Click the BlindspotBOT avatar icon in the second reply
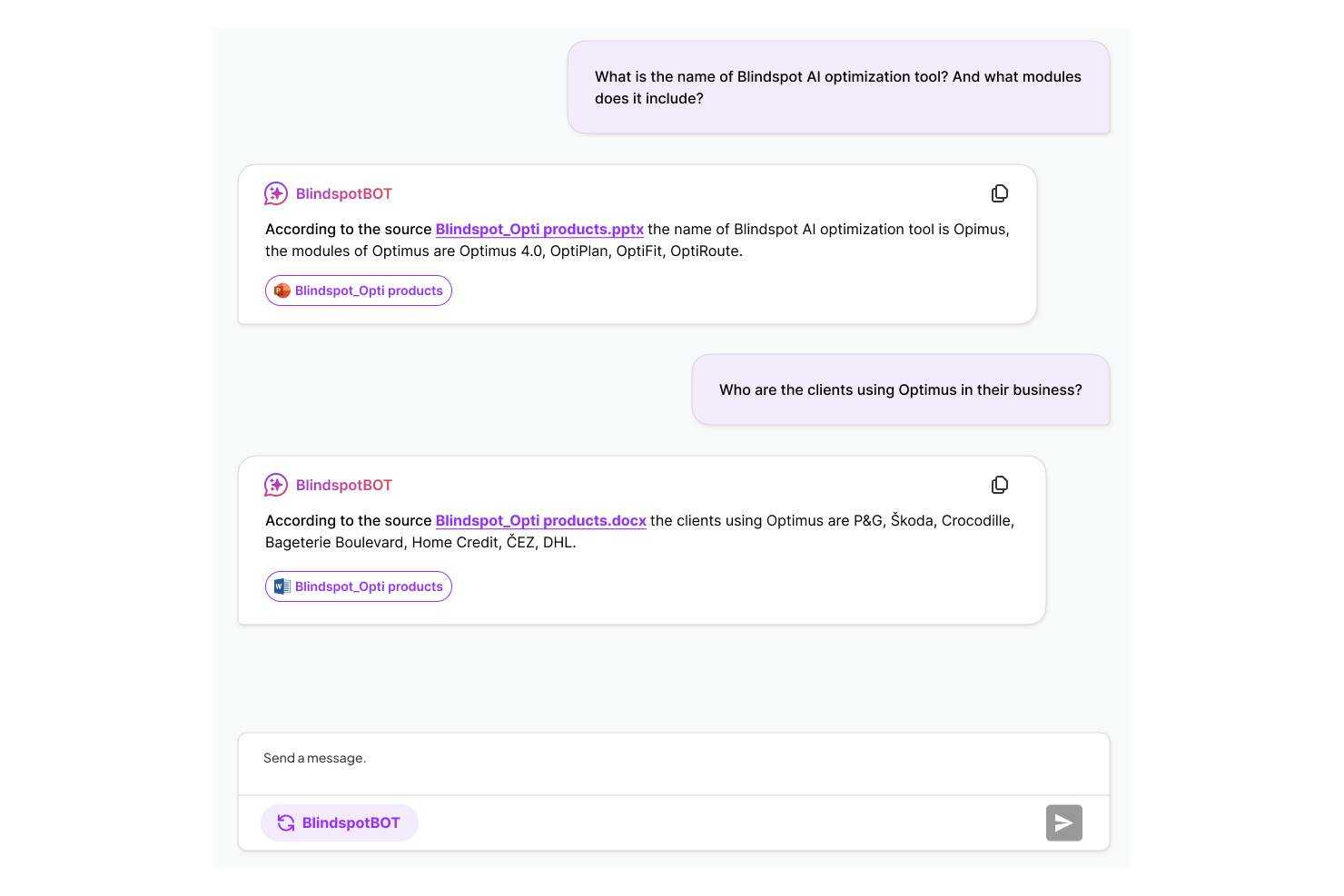Screen dimensions: 1344x896 [x=276, y=485]
